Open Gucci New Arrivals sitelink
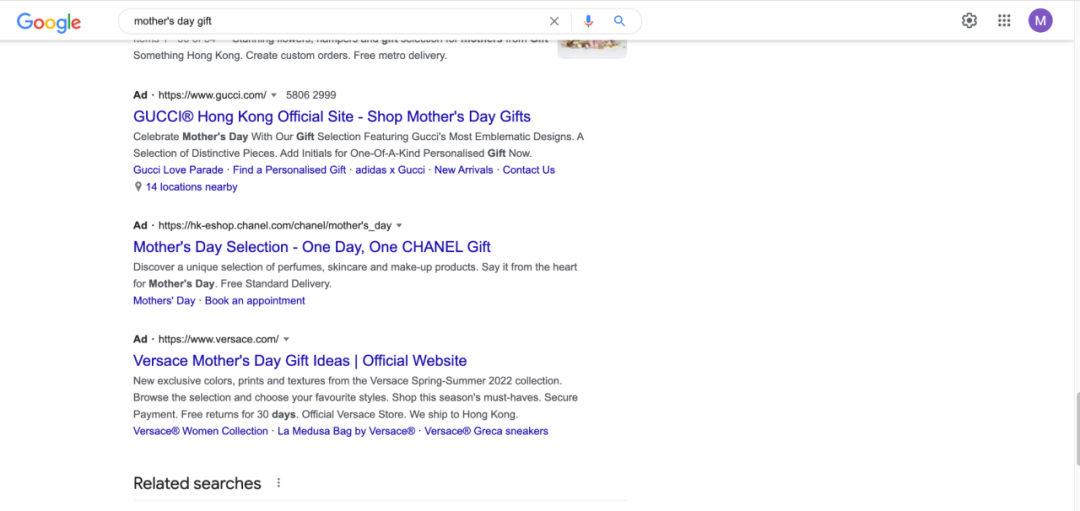The width and height of the screenshot is (1080, 511). tap(464, 169)
